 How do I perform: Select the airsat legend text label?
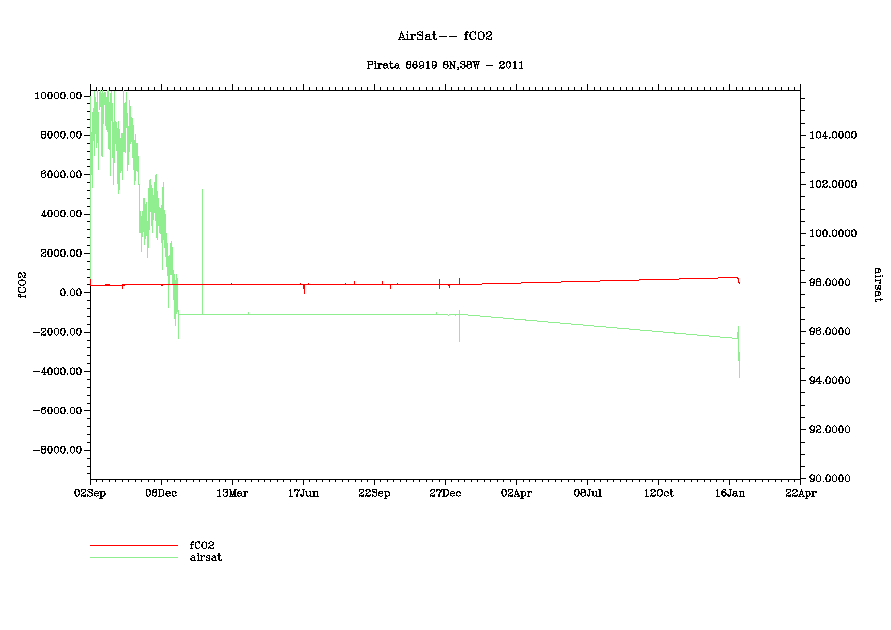[x=206, y=557]
